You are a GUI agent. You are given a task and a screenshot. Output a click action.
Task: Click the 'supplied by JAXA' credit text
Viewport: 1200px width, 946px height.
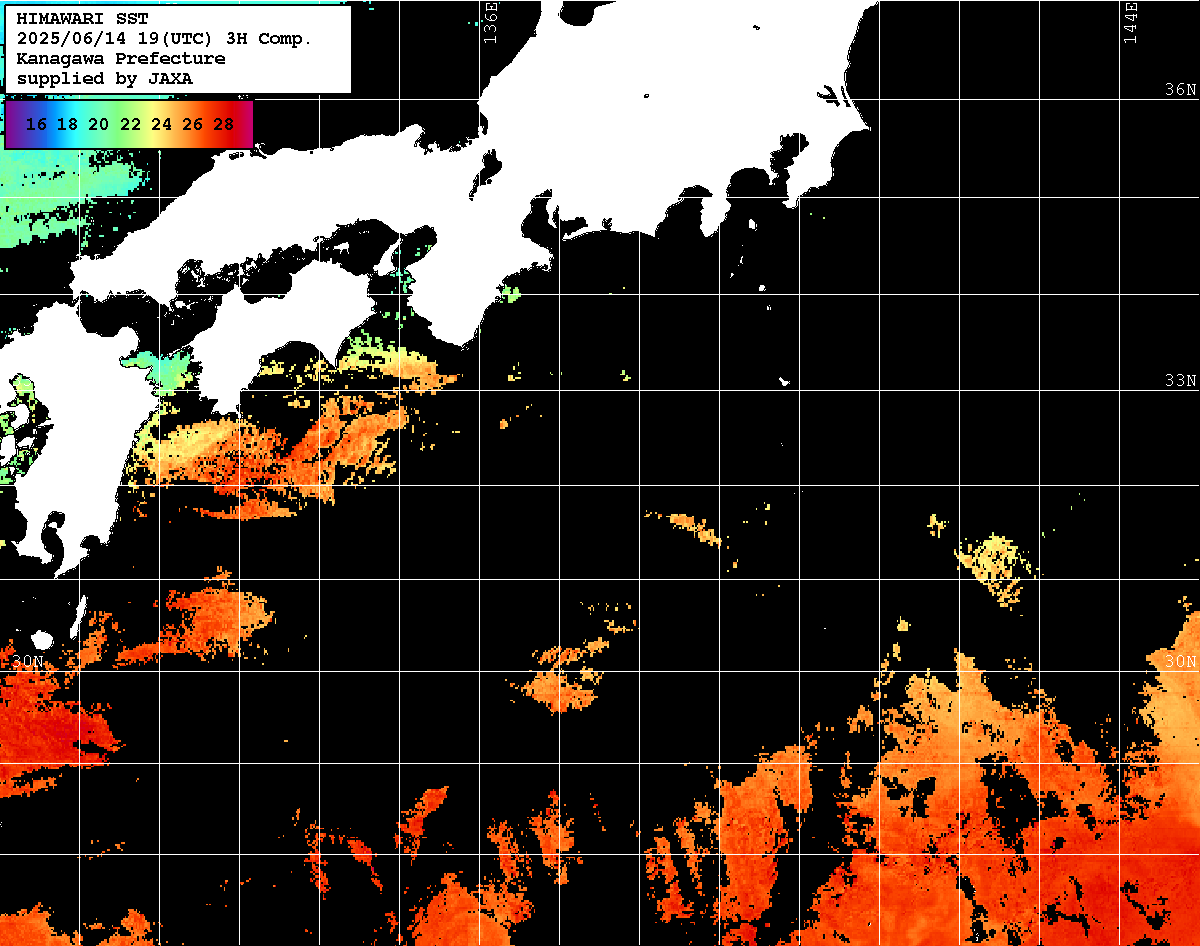pyautogui.click(x=105, y=79)
